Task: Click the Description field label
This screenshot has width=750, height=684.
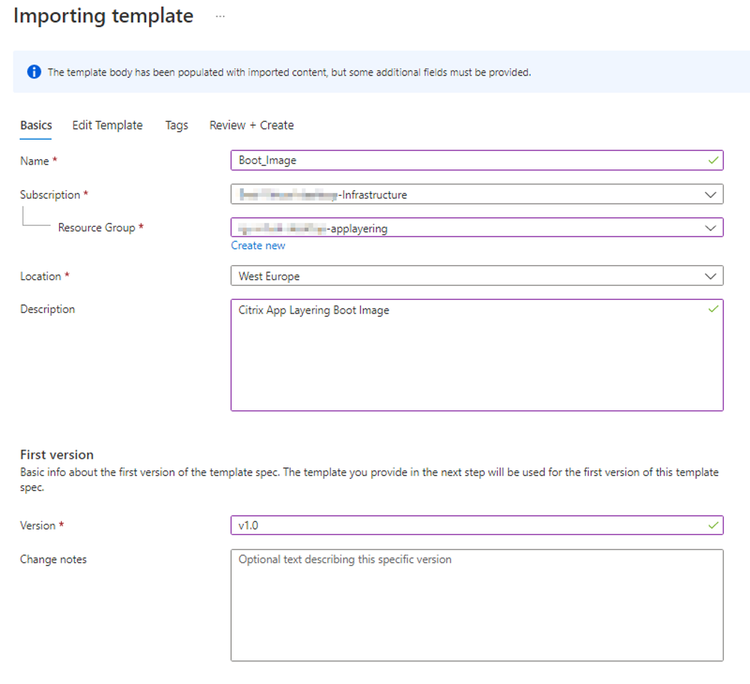Action: click(47, 309)
